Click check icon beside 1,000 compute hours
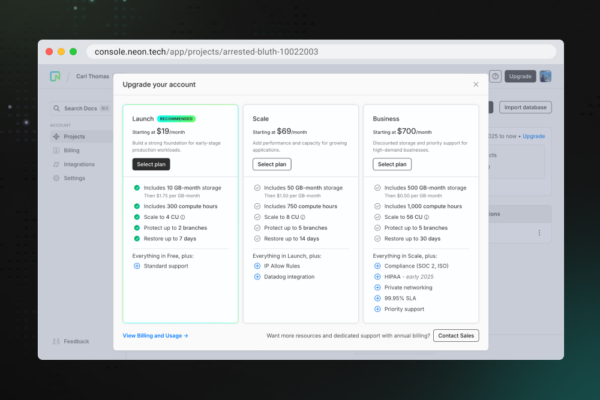Image resolution: width=600 pixels, height=400 pixels. (x=377, y=206)
